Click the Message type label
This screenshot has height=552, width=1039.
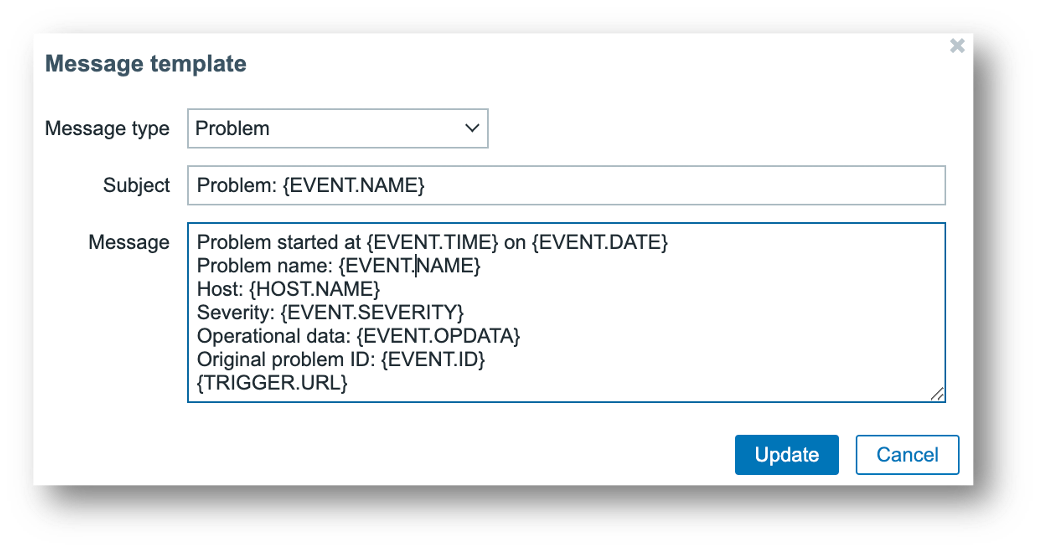click(107, 129)
